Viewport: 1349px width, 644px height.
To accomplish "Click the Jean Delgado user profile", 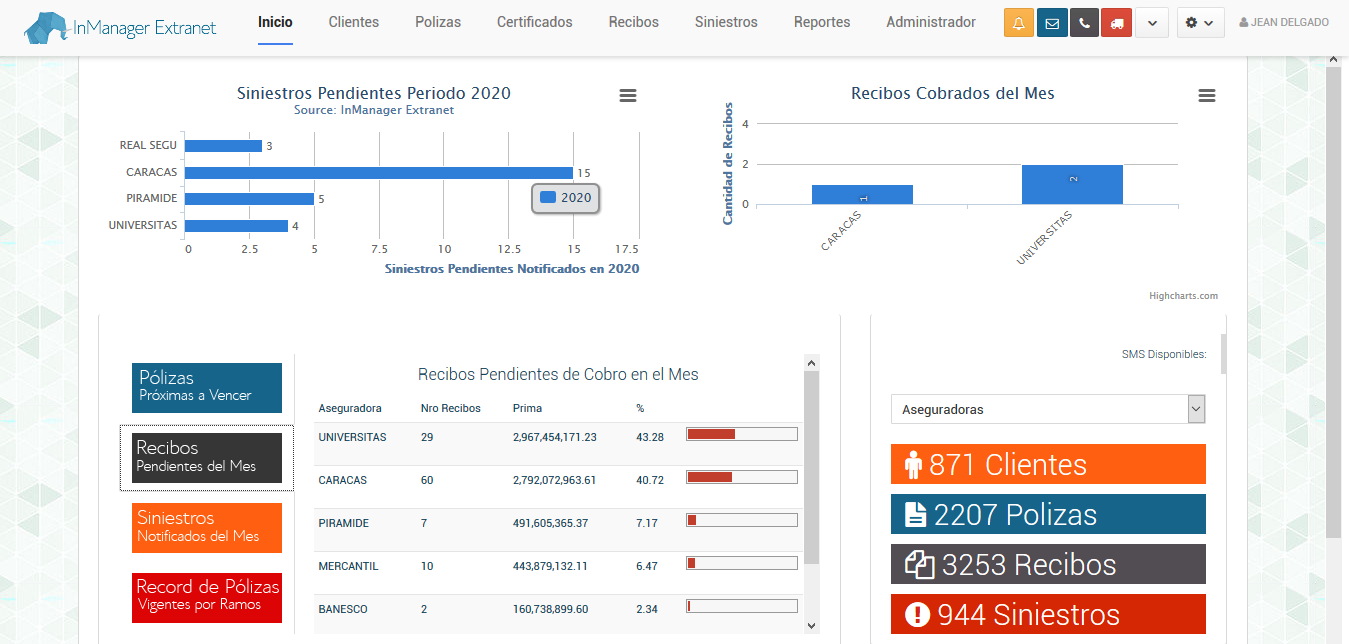I will point(1284,23).
